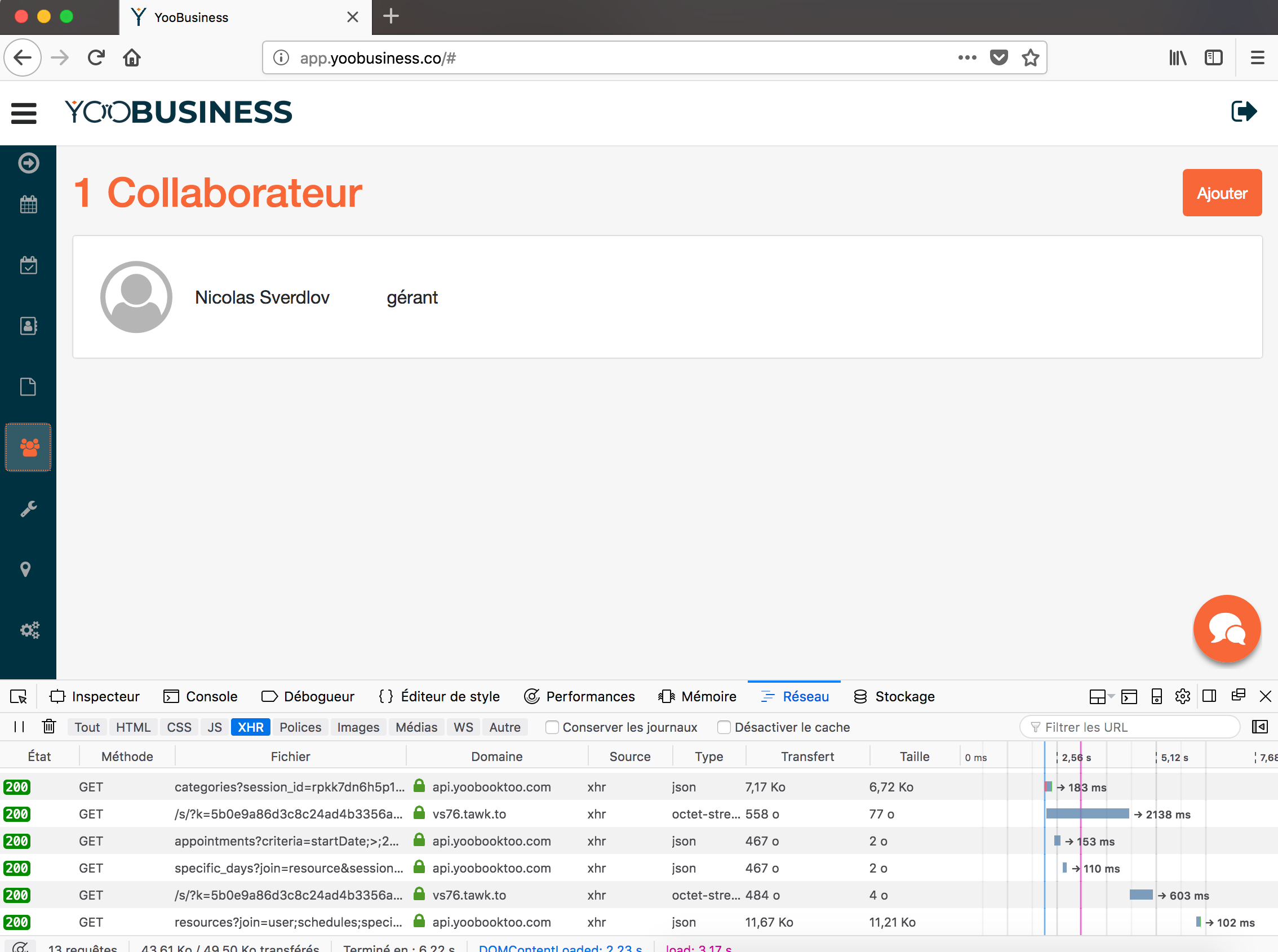Toggle responsive design mode icon
Screen dimensions: 1278x952
[x=1156, y=696]
